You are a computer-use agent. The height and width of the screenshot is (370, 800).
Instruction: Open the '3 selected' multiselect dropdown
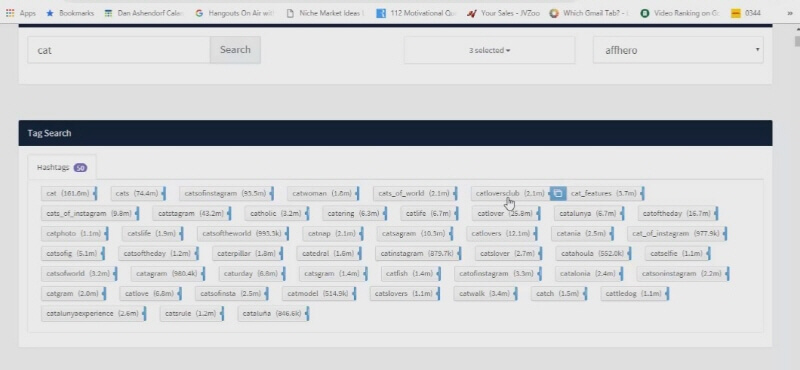(x=489, y=50)
